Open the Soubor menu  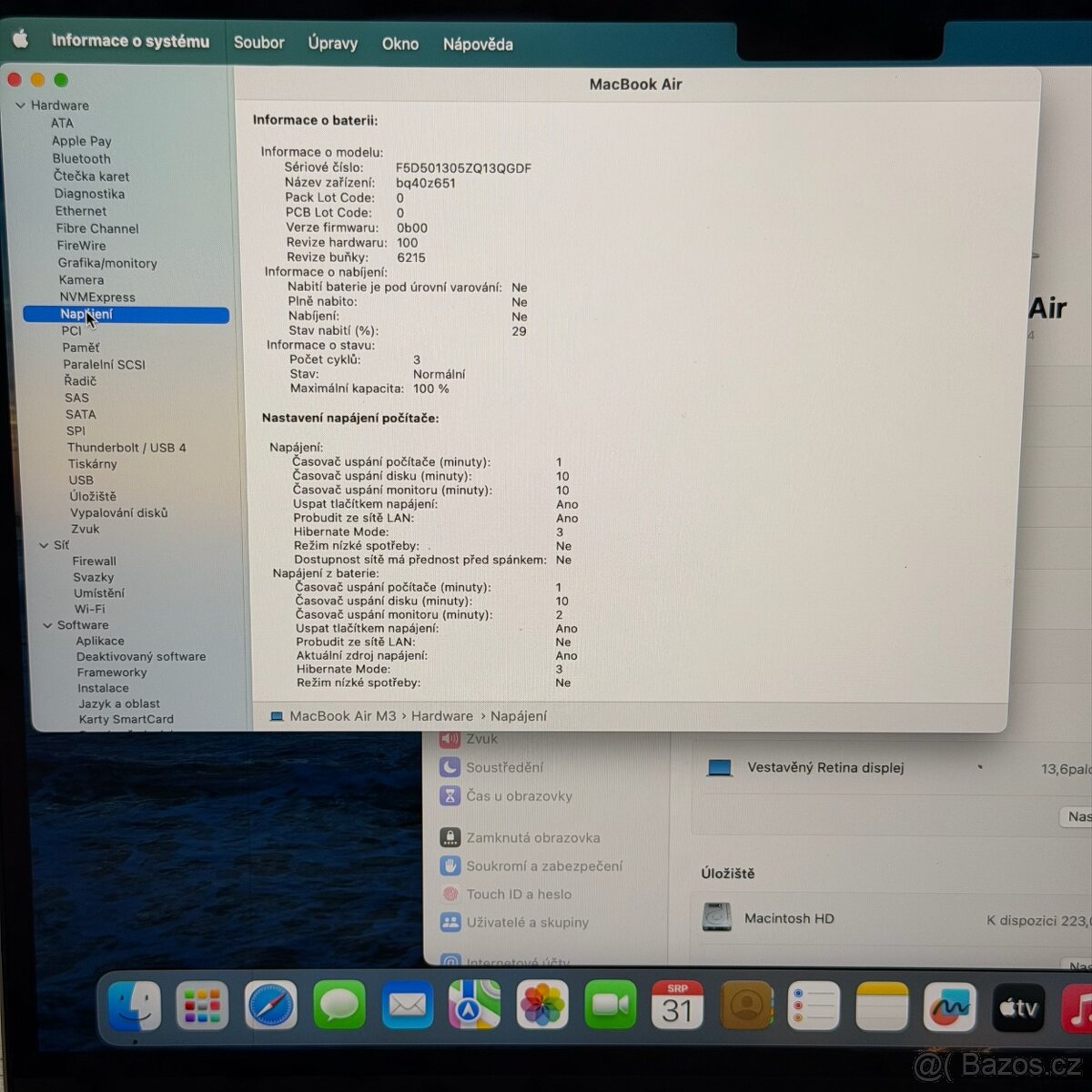tap(258, 42)
